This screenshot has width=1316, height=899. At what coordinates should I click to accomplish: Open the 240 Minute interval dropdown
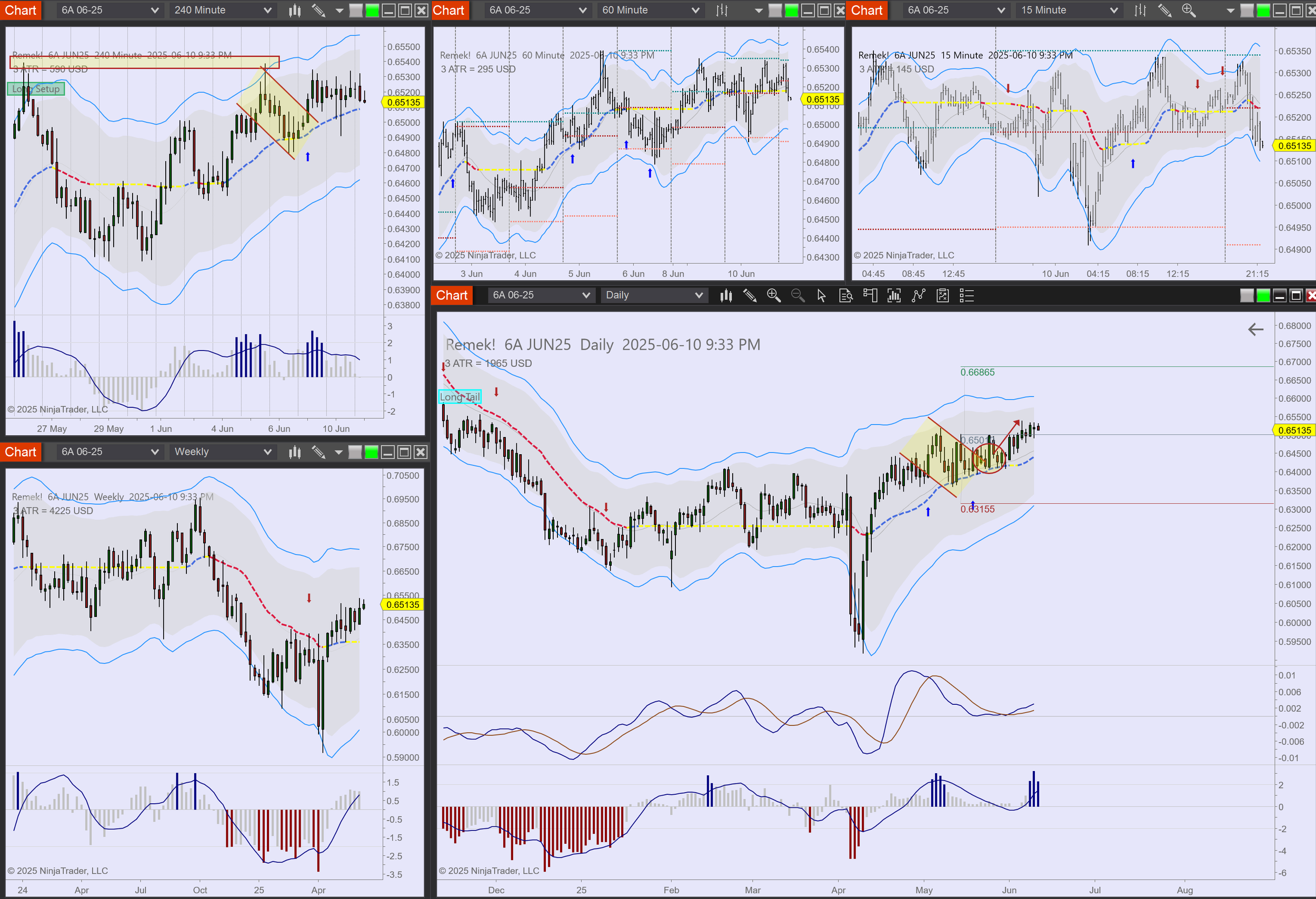pyautogui.click(x=223, y=10)
